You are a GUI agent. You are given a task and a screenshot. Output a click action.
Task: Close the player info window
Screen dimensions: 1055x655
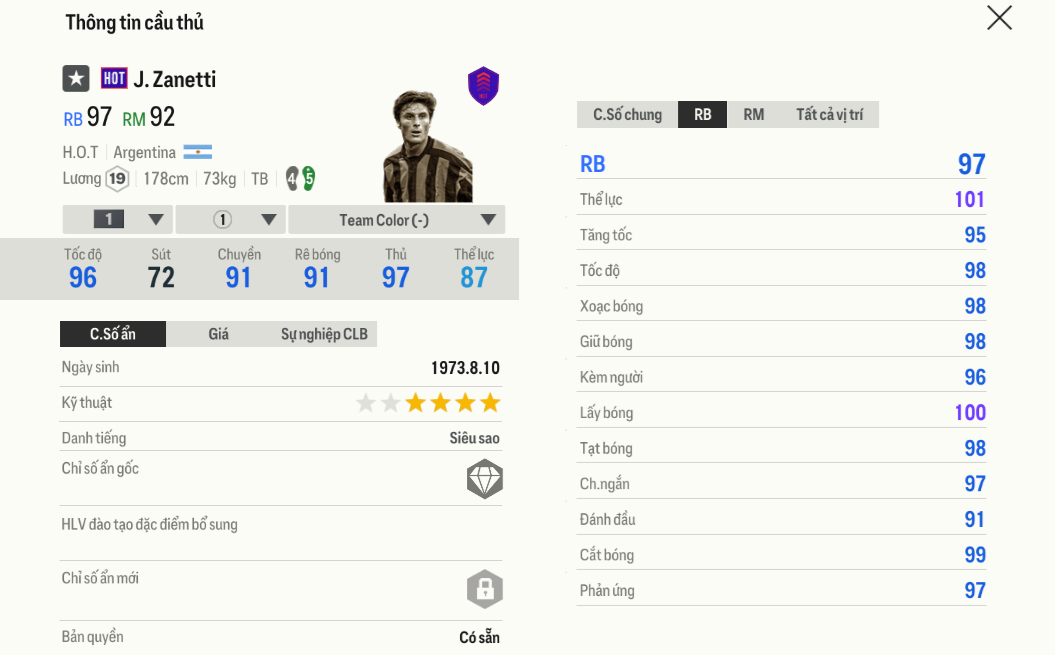coord(999,18)
